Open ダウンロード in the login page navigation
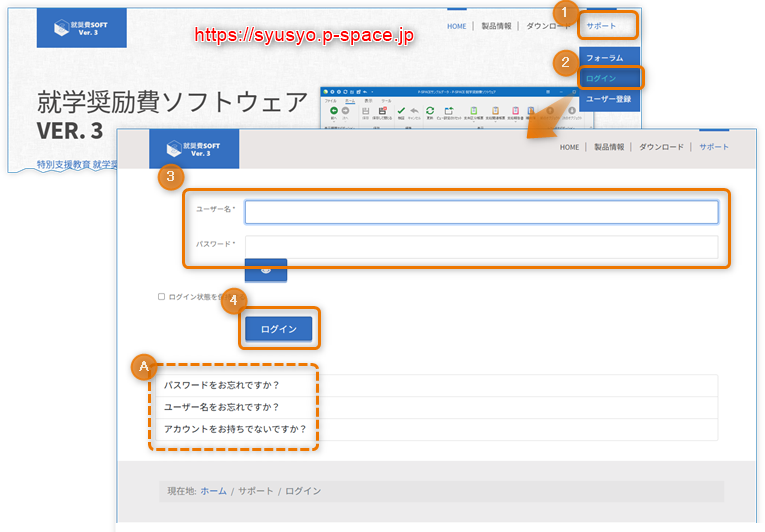 pos(662,147)
